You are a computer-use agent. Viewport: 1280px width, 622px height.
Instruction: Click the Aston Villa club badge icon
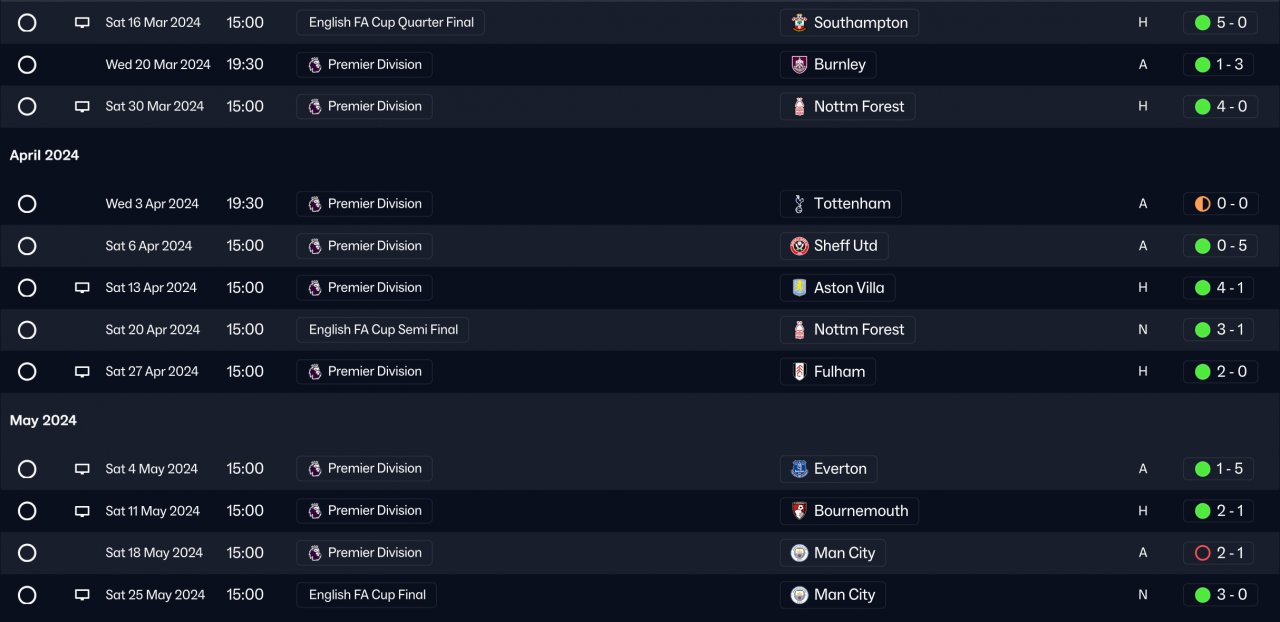(799, 288)
